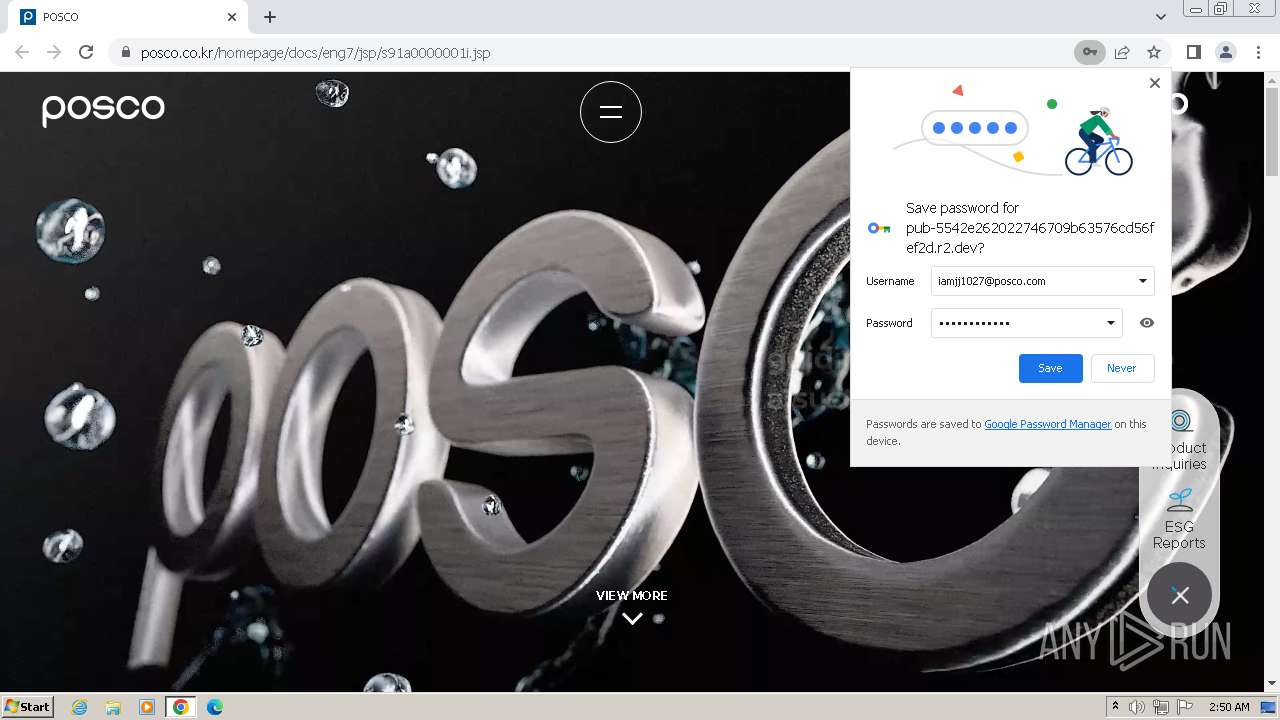Click the Save password button
Image resolution: width=1280 pixels, height=720 pixels.
[1050, 368]
